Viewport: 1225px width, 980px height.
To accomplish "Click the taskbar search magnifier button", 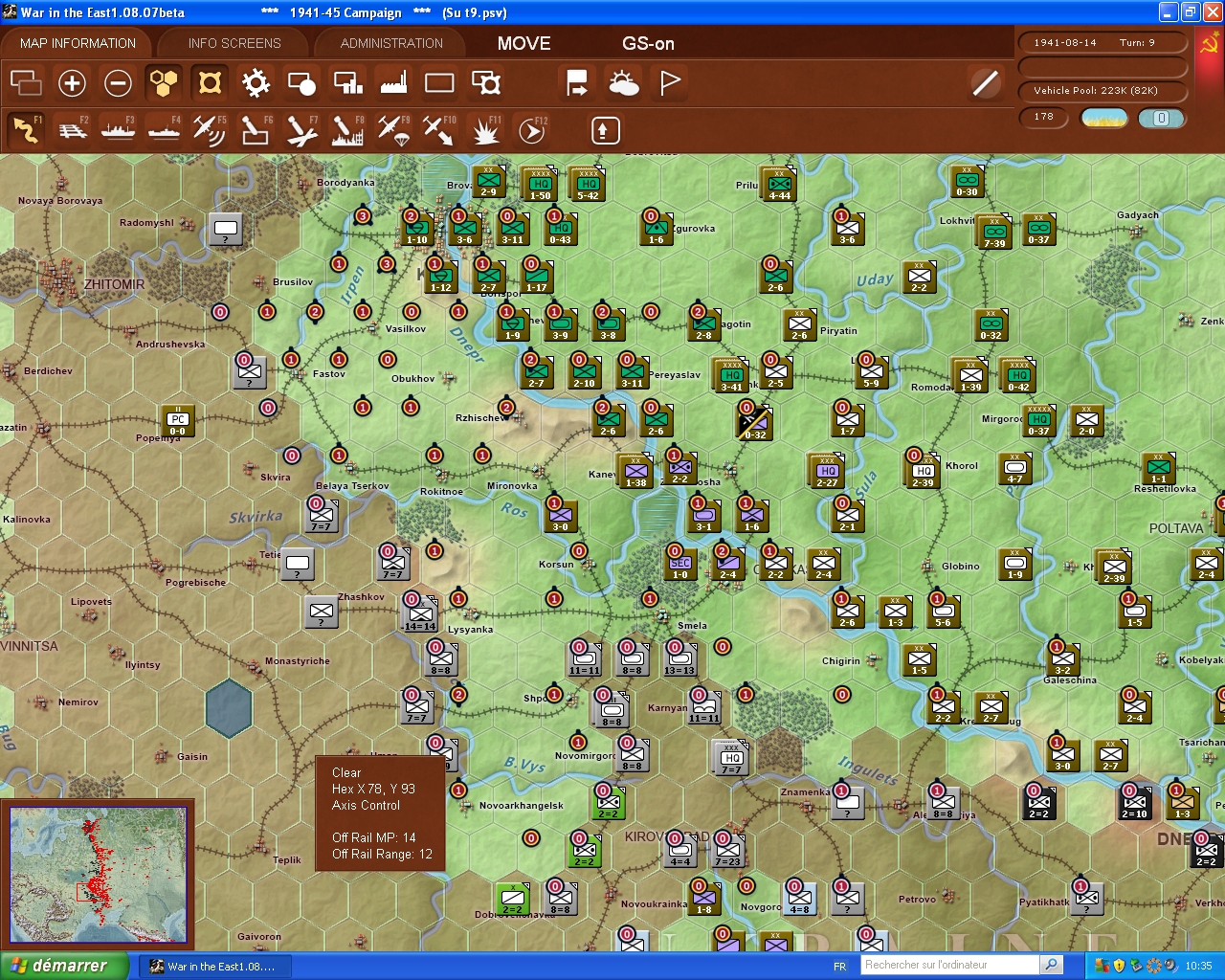I will point(1051,965).
